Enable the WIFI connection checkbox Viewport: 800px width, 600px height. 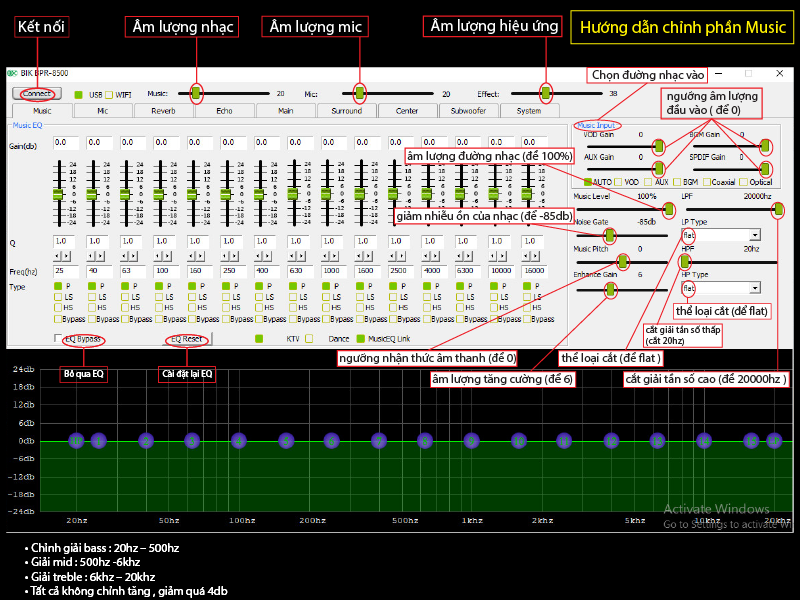(x=109, y=95)
